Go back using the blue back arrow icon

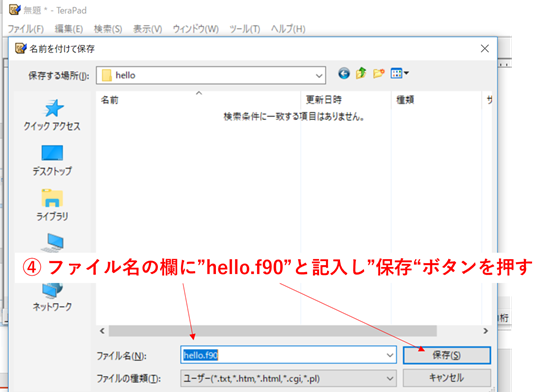[x=344, y=73]
